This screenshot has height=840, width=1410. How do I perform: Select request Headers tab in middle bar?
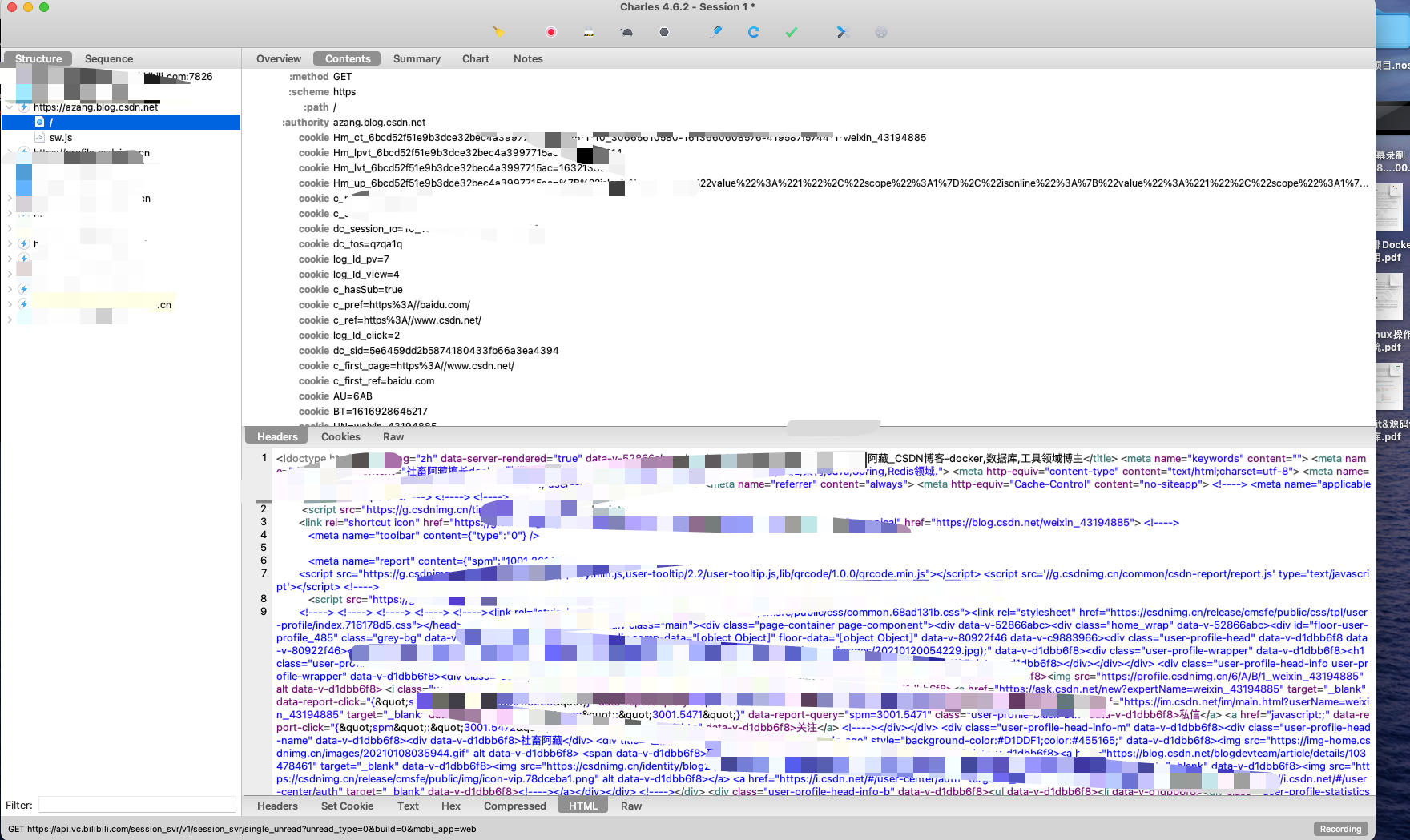click(x=277, y=436)
